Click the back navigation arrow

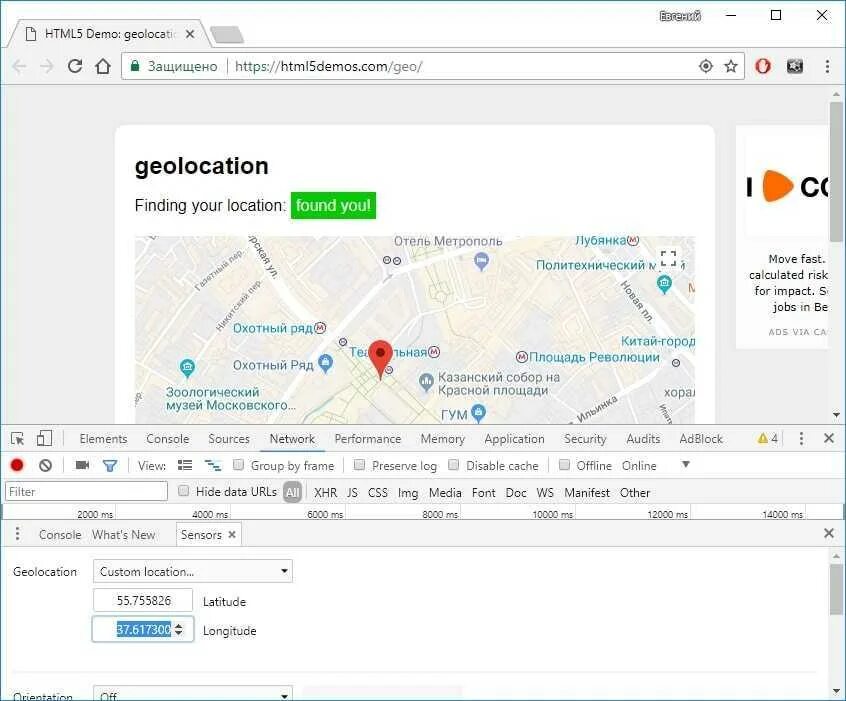tap(19, 66)
